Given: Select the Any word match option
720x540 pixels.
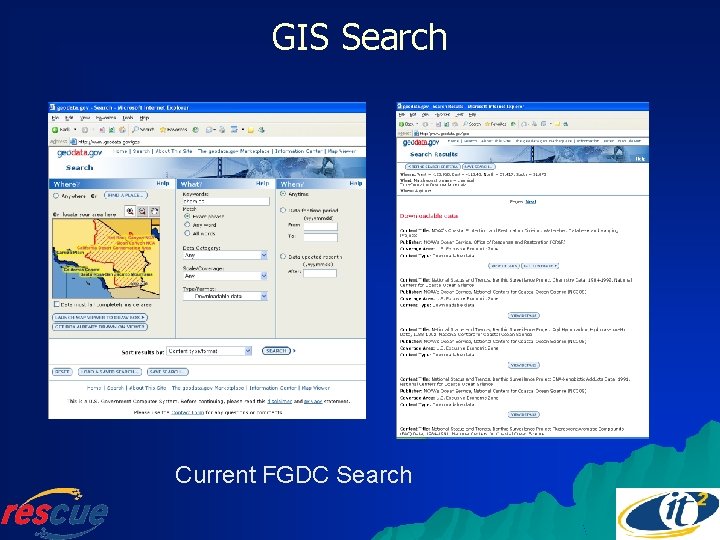Looking at the screenshot, I should (x=187, y=225).
